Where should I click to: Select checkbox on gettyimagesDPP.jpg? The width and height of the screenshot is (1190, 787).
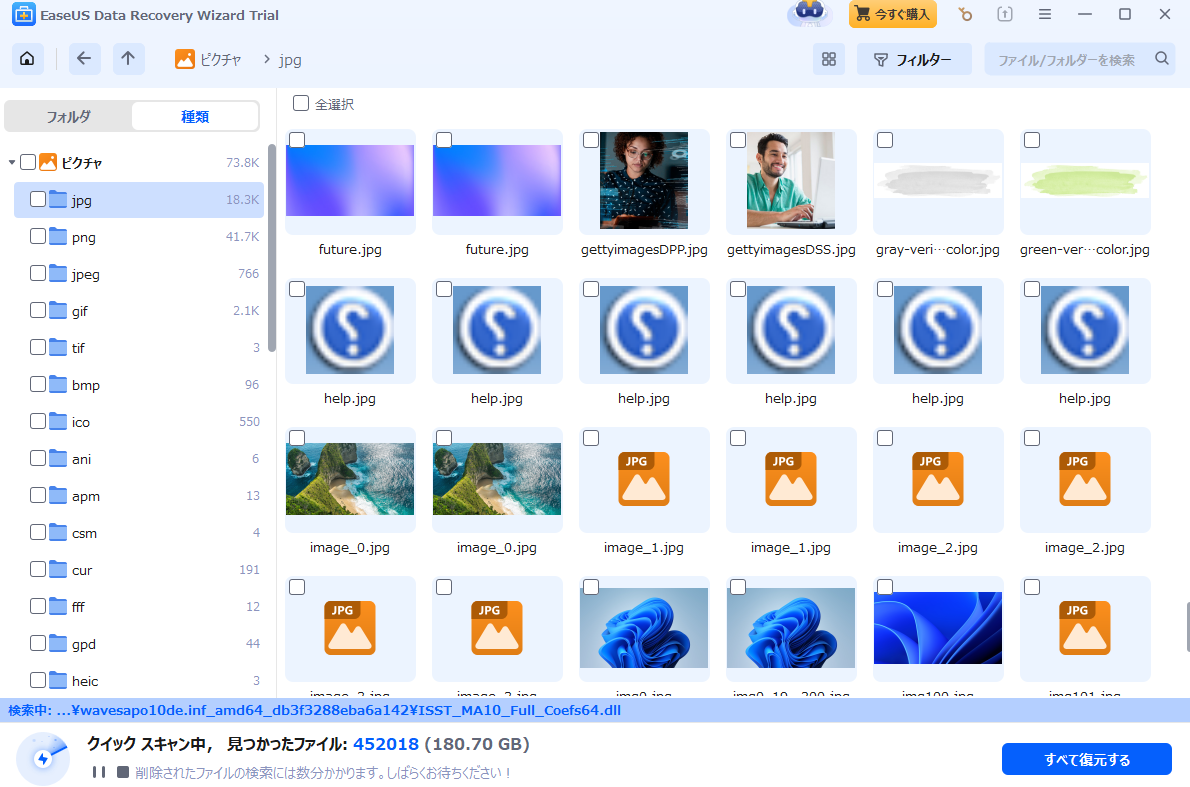click(591, 140)
